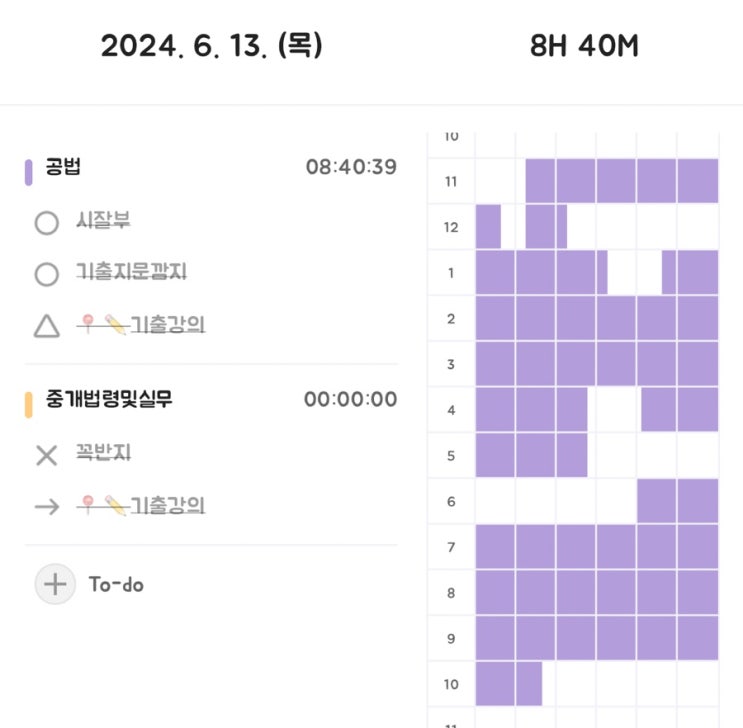Image resolution: width=743 pixels, height=728 pixels.
Task: Tap the 08:40:39 timer for 공법
Action: coord(351,167)
